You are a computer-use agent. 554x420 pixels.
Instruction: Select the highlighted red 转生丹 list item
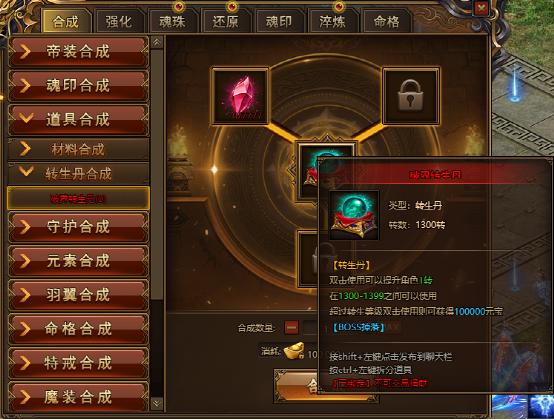click(x=78, y=199)
